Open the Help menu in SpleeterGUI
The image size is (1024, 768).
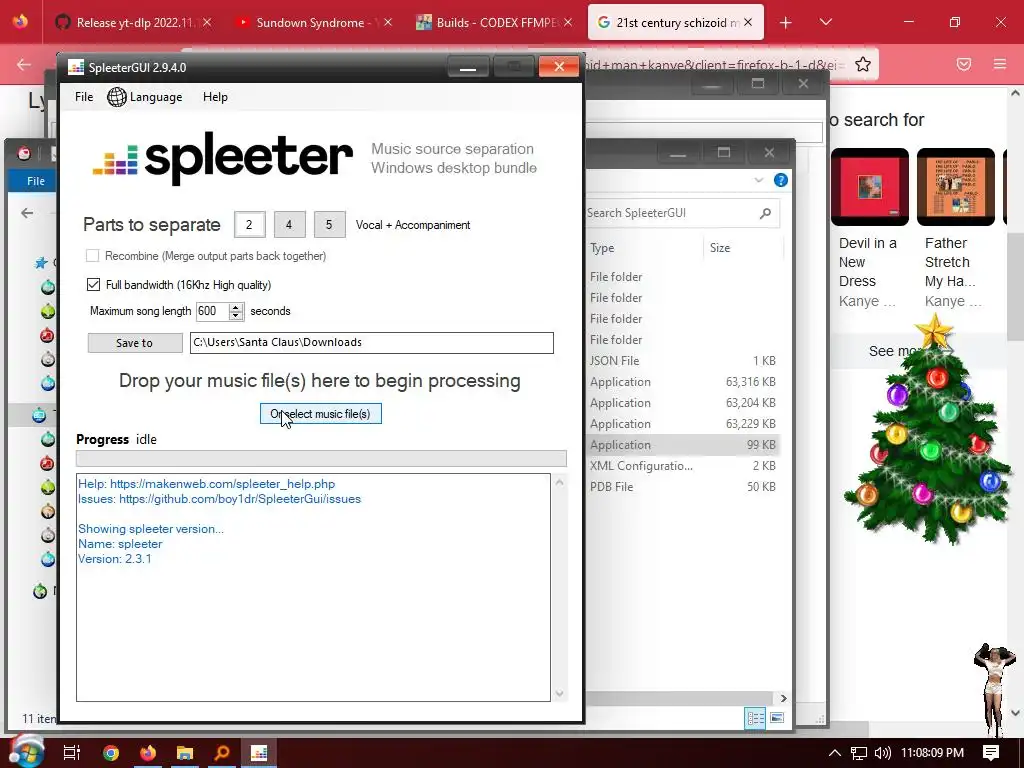click(x=215, y=97)
